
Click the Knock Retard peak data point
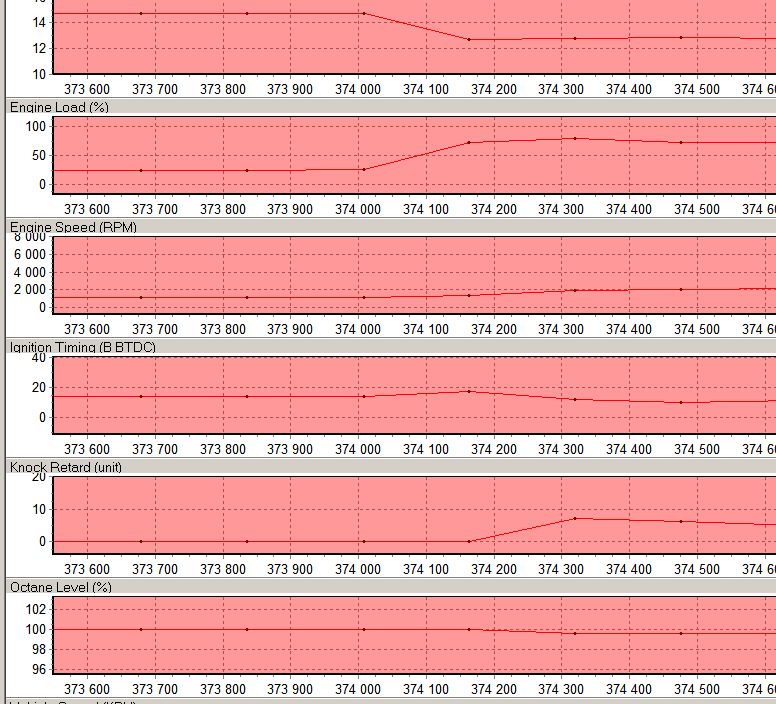tap(575, 518)
